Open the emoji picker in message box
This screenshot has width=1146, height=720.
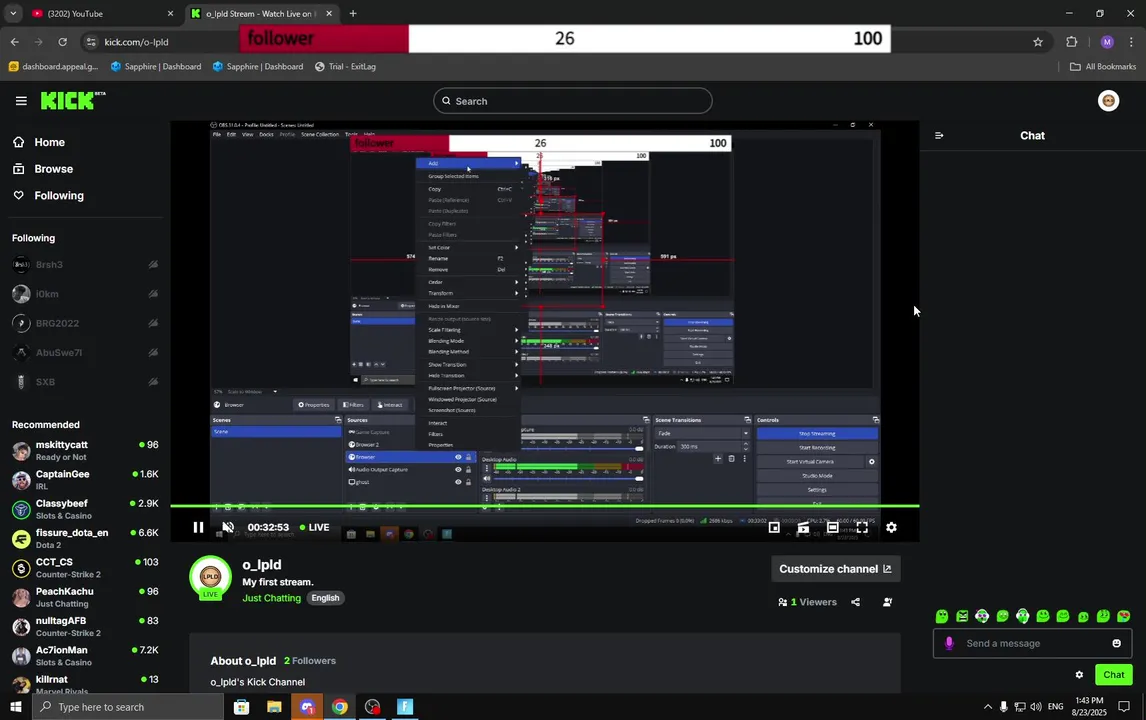click(1116, 643)
